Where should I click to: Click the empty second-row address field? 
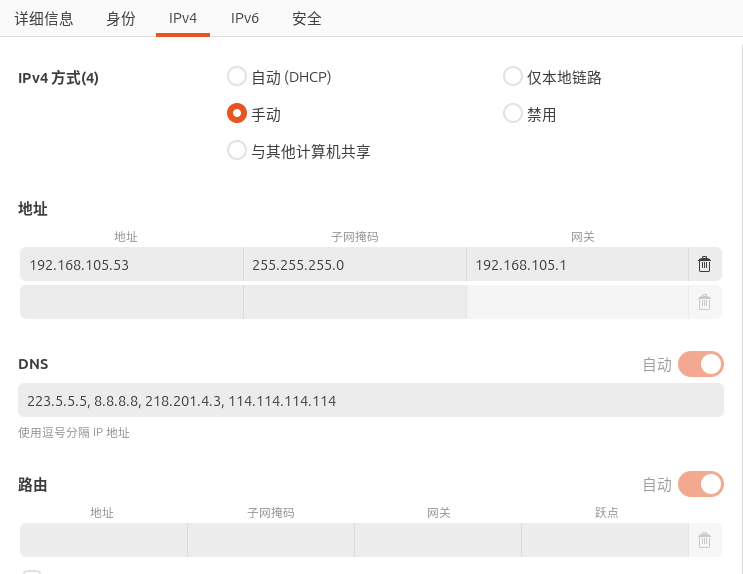click(131, 302)
